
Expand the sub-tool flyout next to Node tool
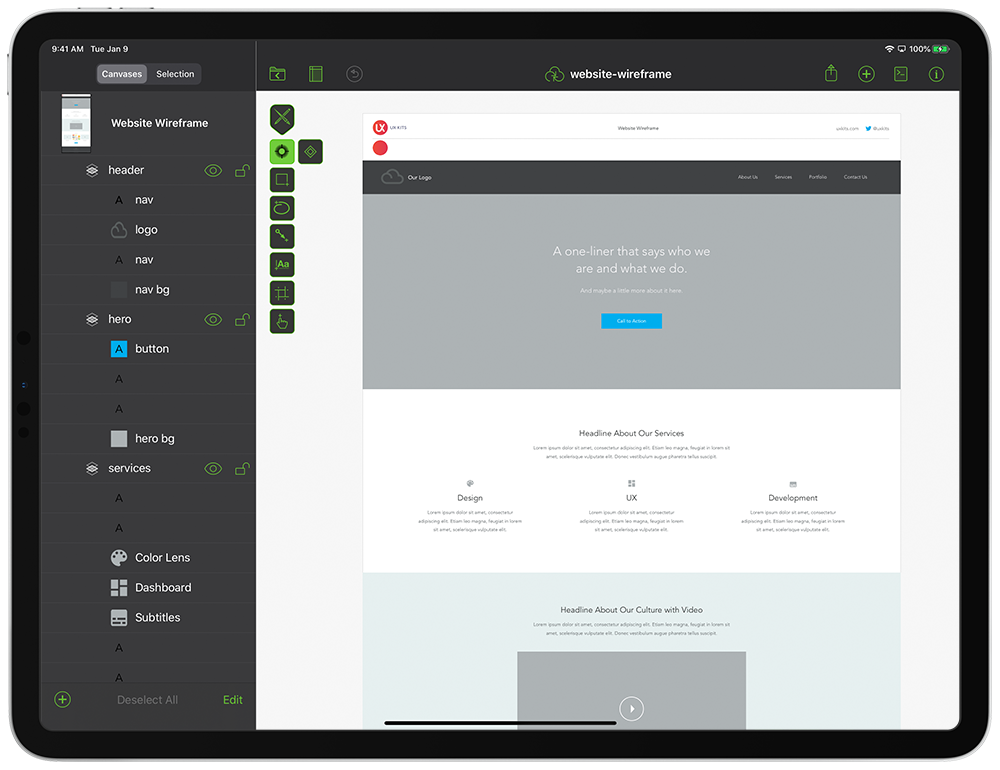tap(309, 151)
